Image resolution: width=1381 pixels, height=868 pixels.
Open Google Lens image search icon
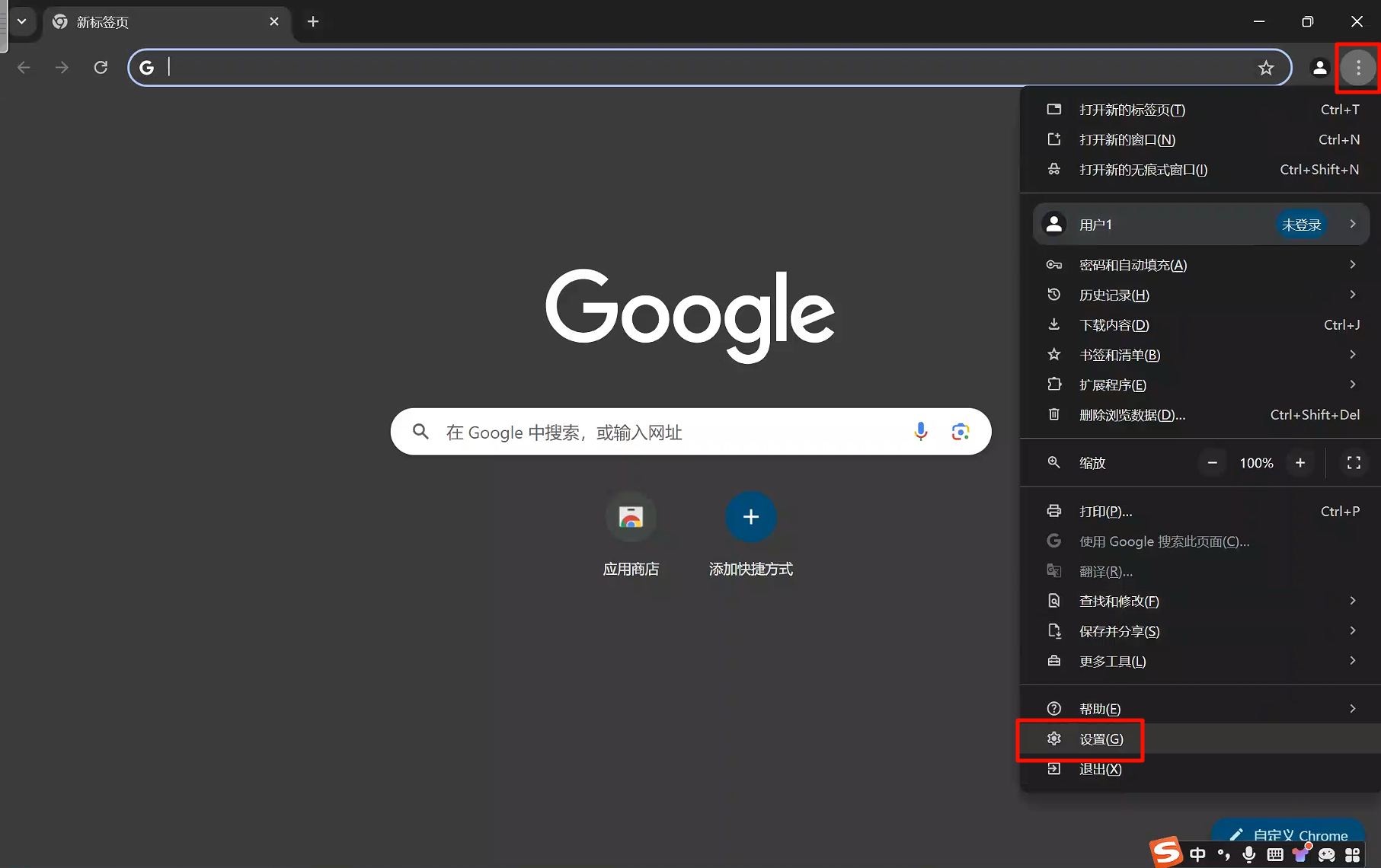[x=960, y=432]
